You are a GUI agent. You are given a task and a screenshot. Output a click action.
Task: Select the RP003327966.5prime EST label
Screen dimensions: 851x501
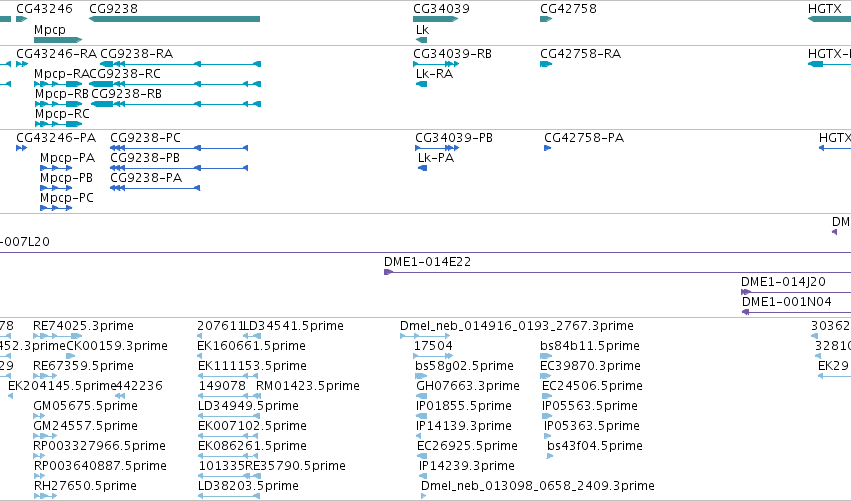coord(99,447)
